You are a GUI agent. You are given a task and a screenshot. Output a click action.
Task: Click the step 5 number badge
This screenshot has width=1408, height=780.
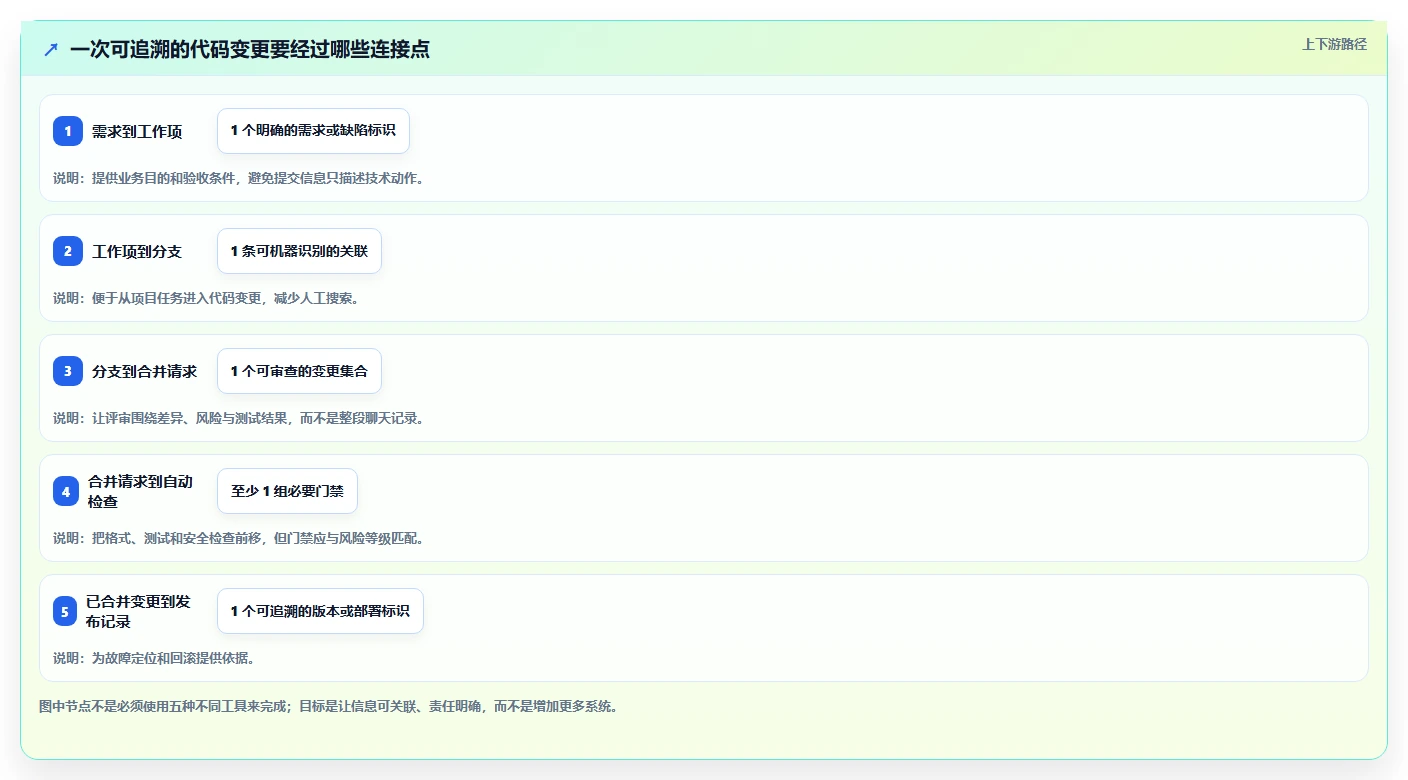coord(65,611)
